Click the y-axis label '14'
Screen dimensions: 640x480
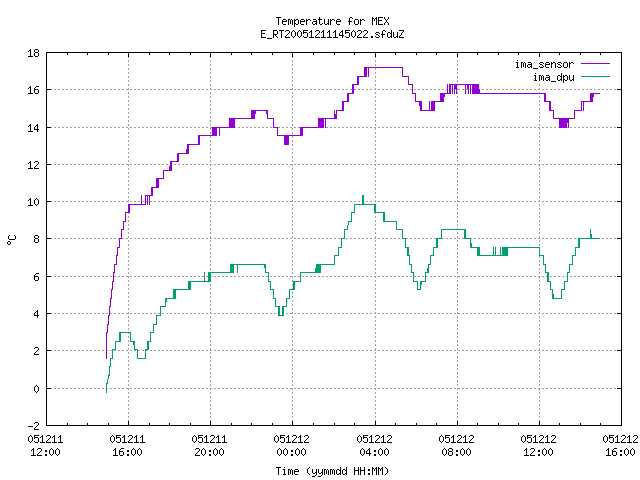(33, 128)
